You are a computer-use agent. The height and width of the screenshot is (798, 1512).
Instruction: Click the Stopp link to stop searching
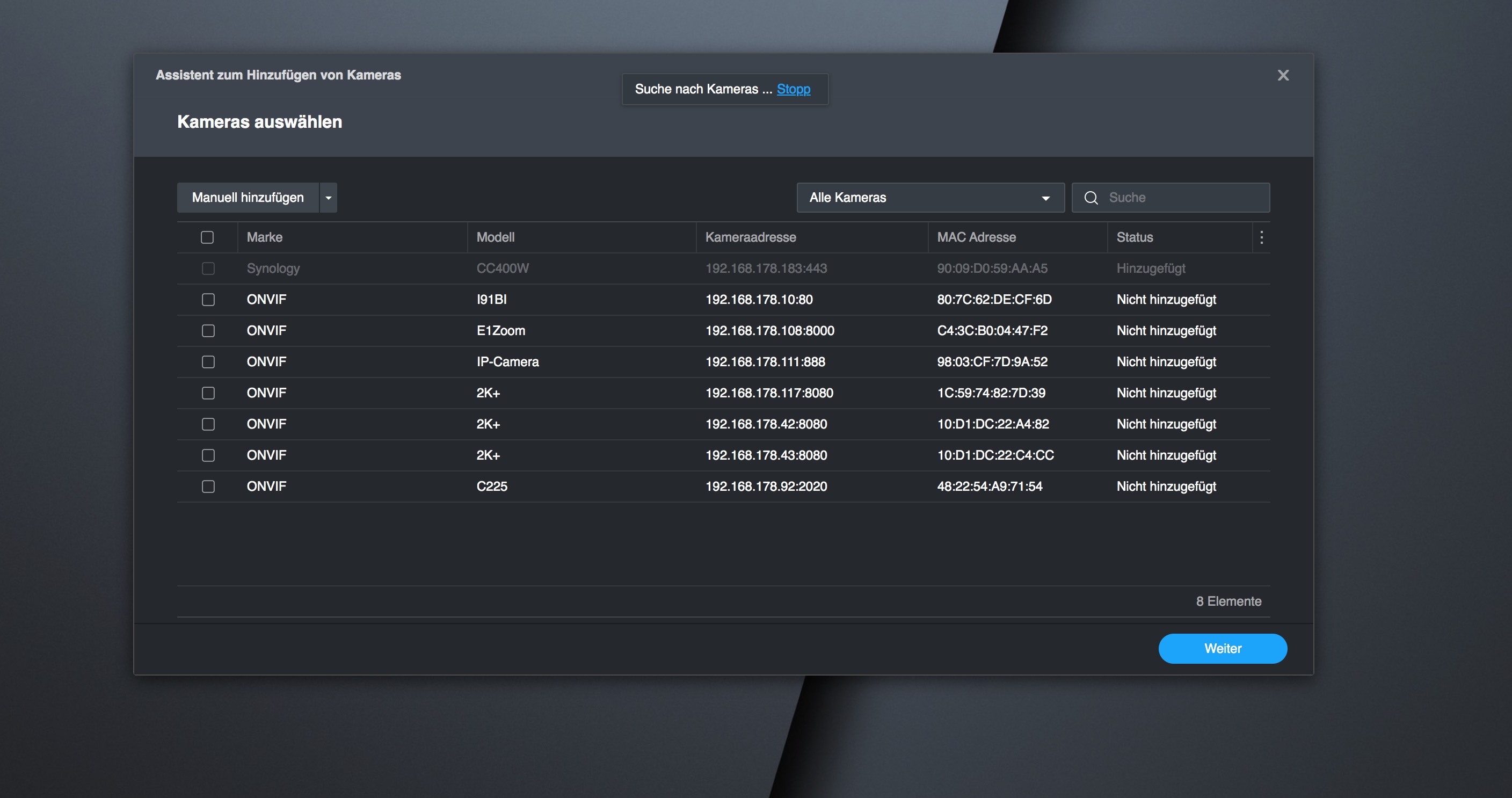coord(794,89)
